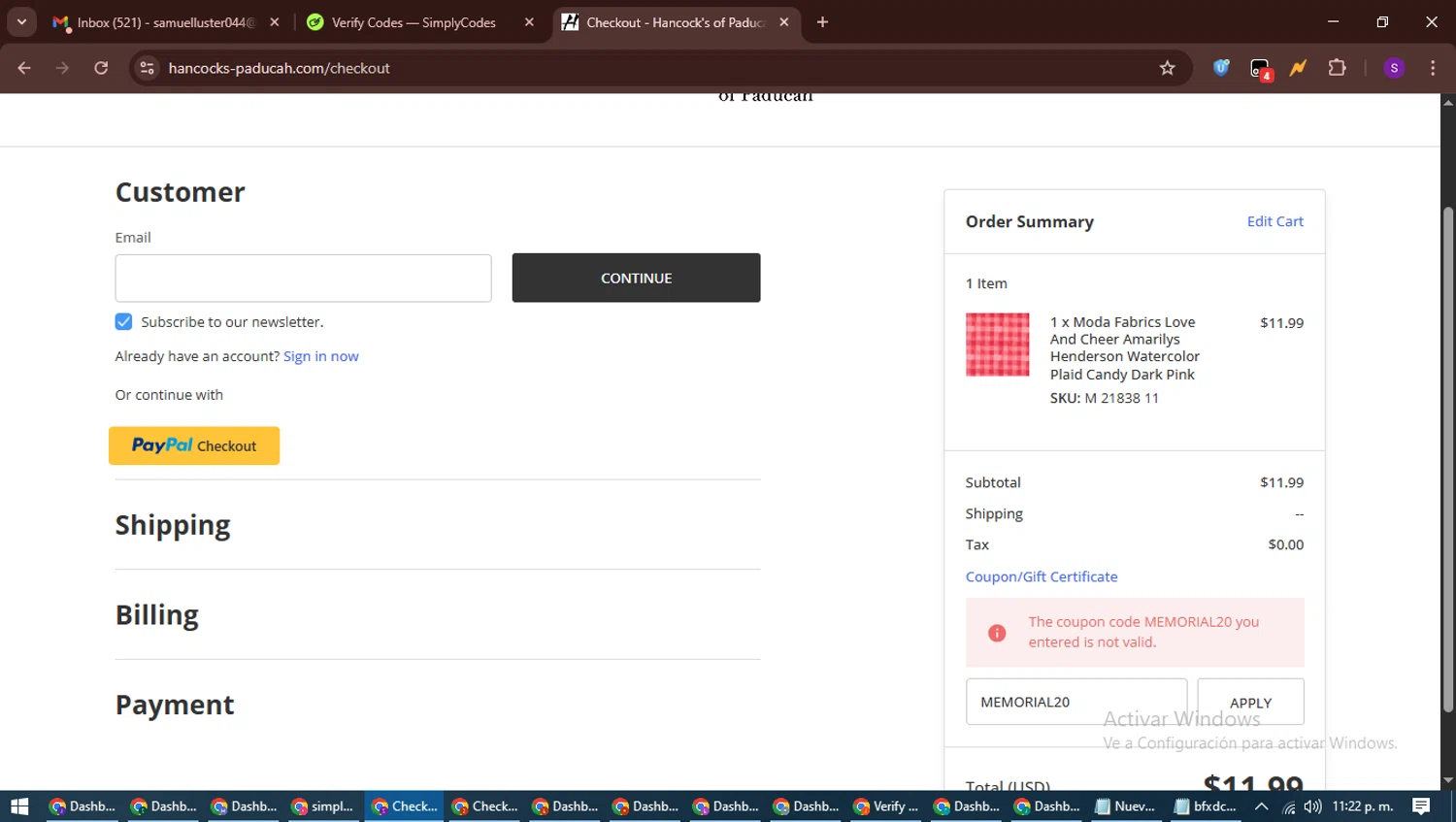The height and width of the screenshot is (822, 1456).
Task: Focus the Email input field
Action: pyautogui.click(x=303, y=279)
